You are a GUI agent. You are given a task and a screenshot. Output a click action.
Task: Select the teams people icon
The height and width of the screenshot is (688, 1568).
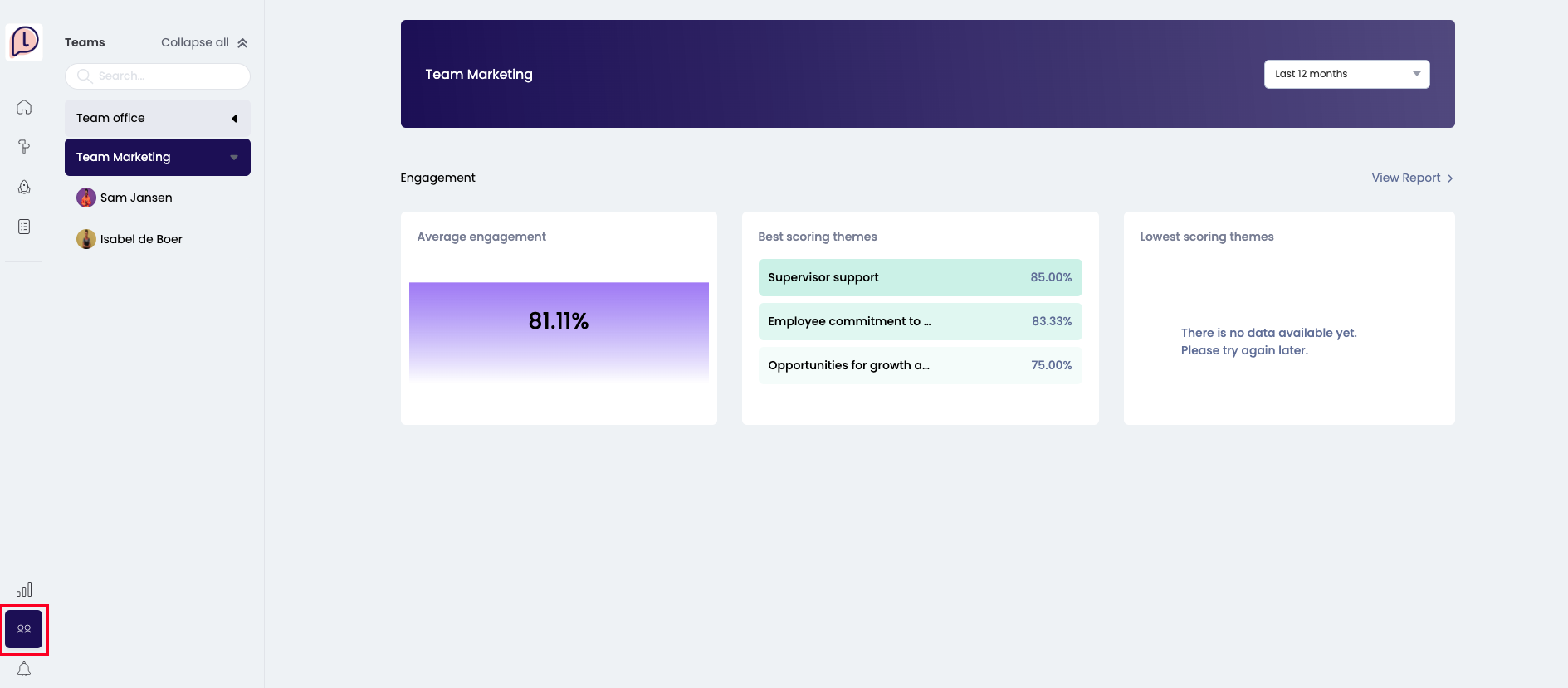24,629
